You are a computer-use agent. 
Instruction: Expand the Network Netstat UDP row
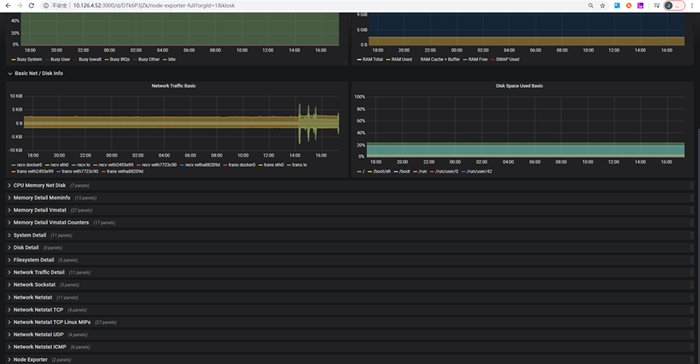[349, 335]
